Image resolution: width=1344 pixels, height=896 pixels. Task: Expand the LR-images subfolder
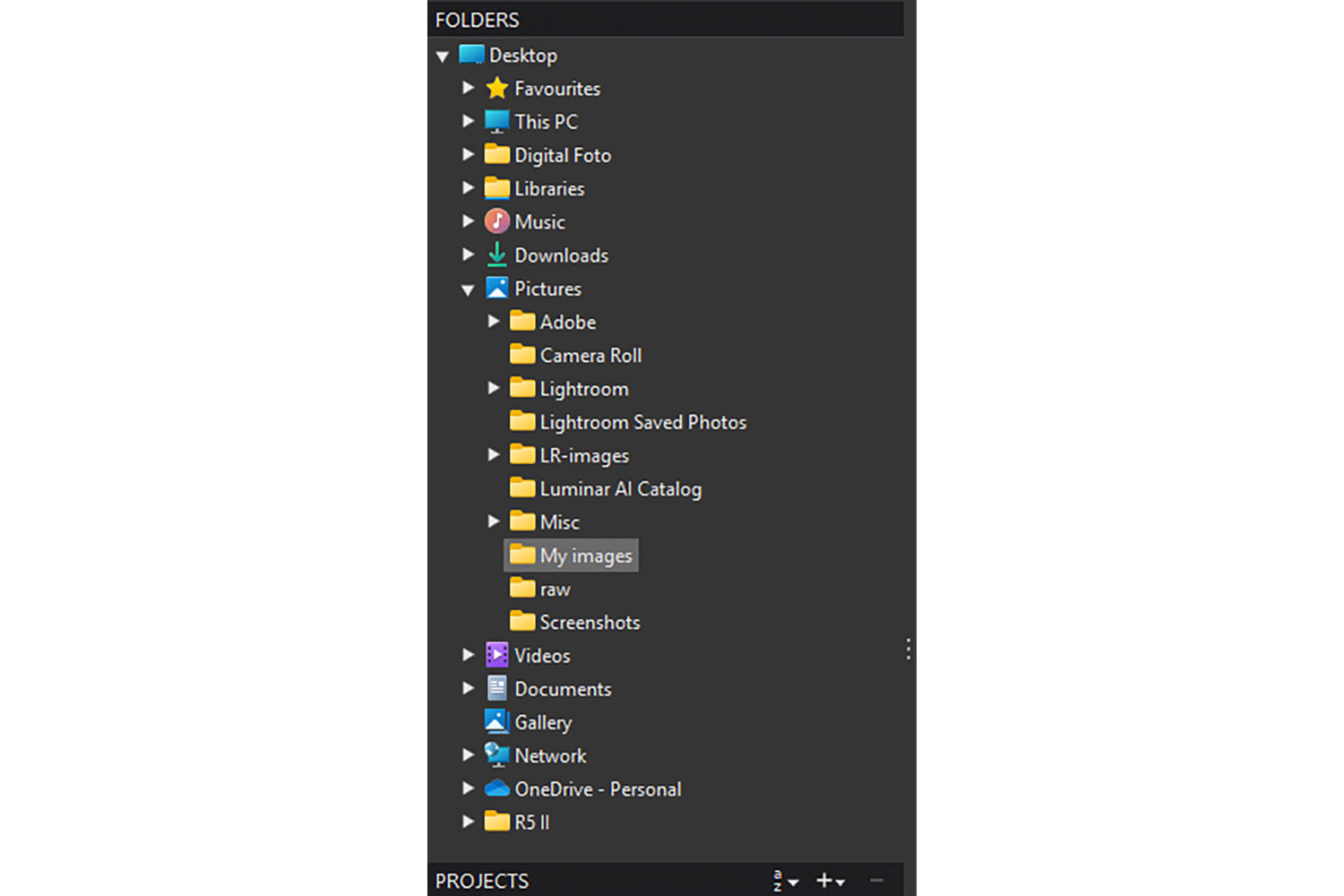click(x=494, y=454)
